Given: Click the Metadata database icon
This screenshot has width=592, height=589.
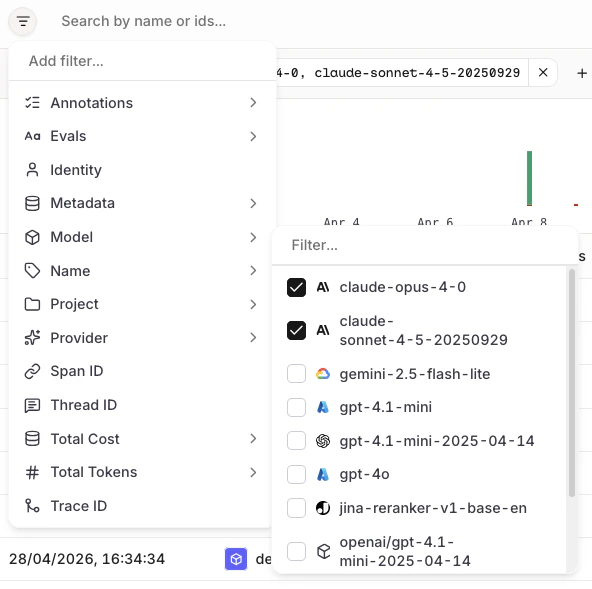Looking at the screenshot, I should (x=32, y=204).
